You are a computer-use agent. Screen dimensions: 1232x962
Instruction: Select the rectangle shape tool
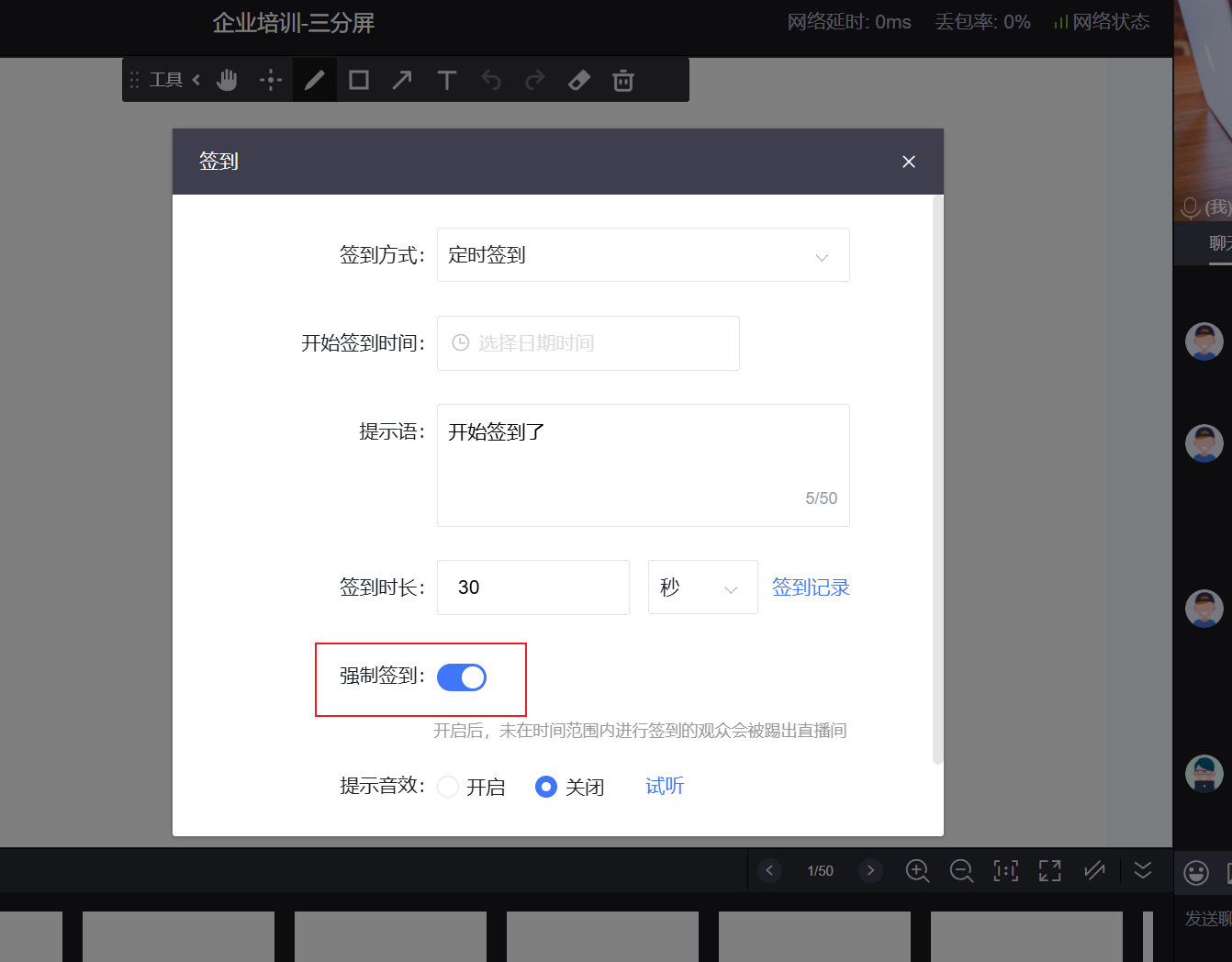(x=359, y=80)
